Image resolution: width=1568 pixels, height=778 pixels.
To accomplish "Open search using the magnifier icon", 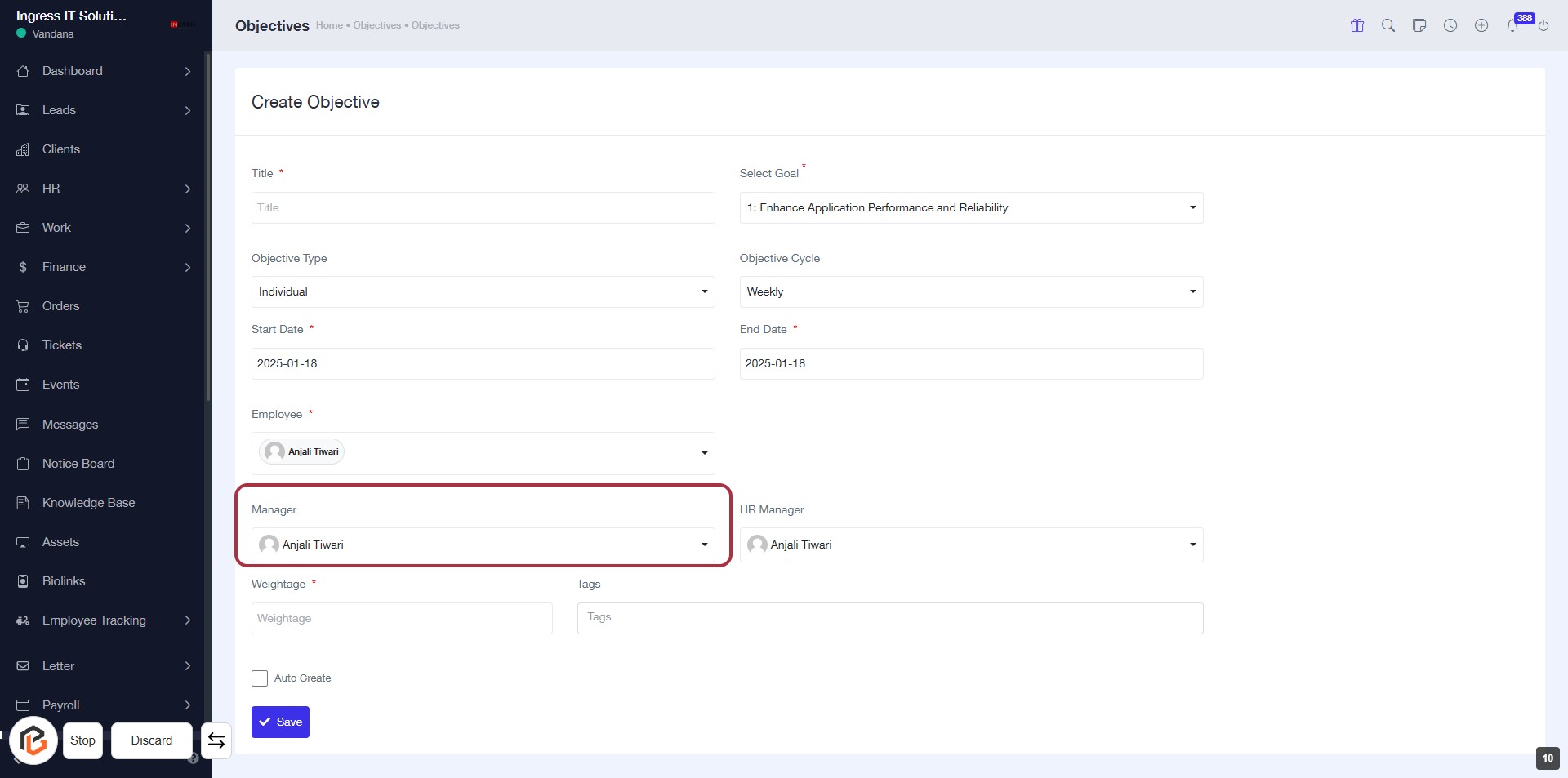I will [x=1388, y=25].
